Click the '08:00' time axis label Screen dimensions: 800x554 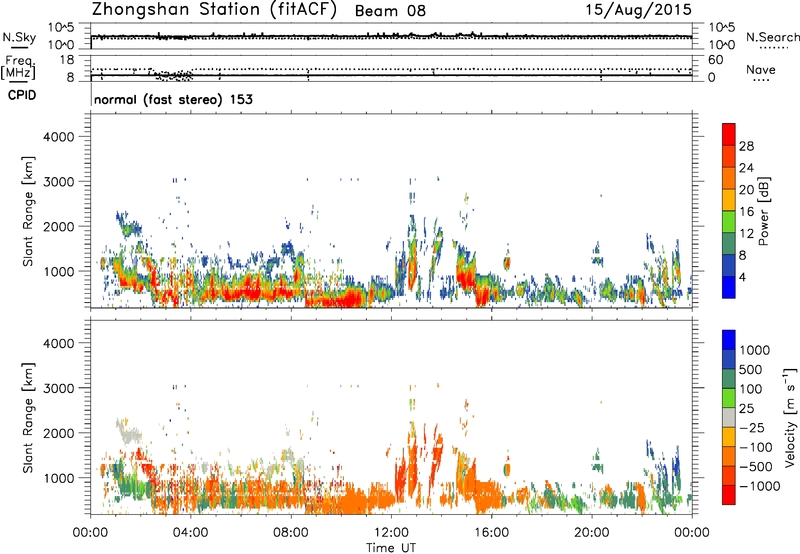291,533
